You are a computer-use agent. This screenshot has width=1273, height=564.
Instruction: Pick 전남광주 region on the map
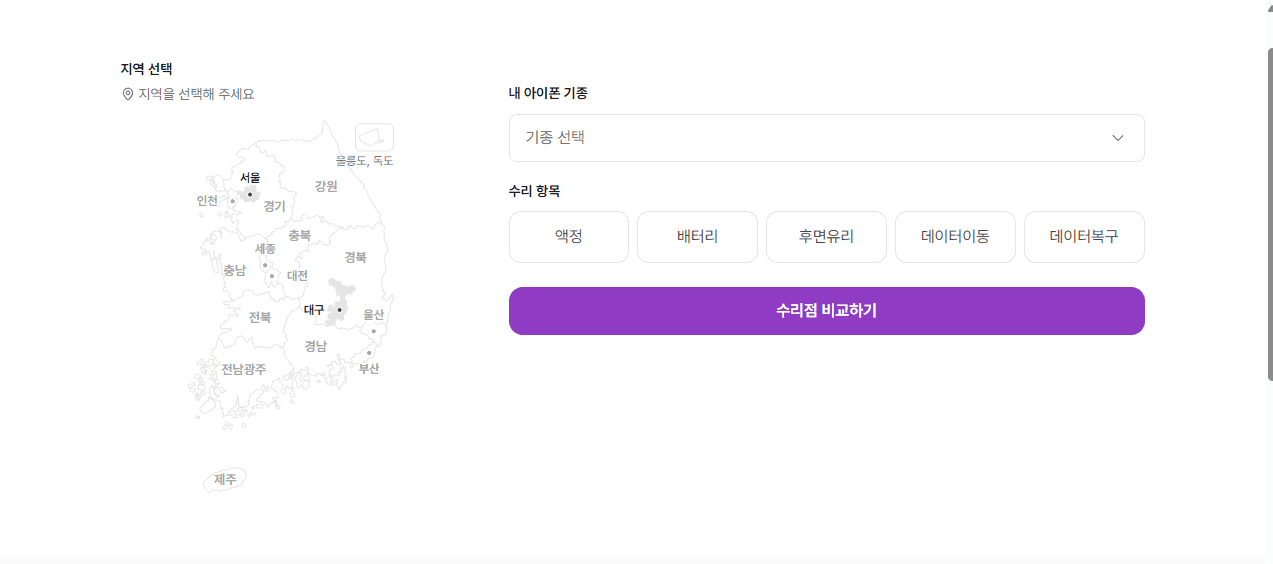tap(244, 369)
